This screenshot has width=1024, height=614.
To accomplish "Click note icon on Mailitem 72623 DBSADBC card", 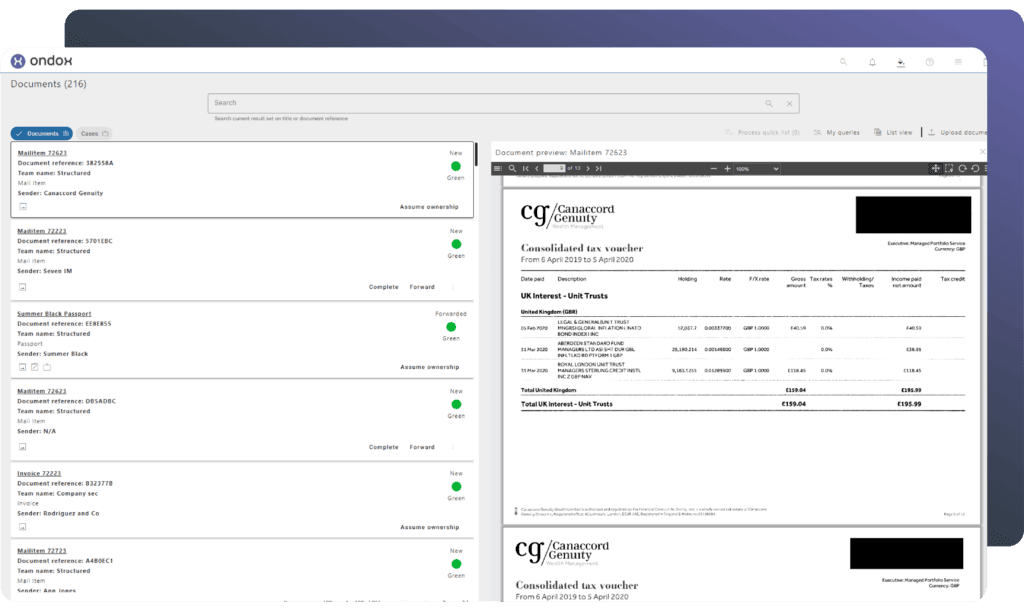I will (x=22, y=447).
